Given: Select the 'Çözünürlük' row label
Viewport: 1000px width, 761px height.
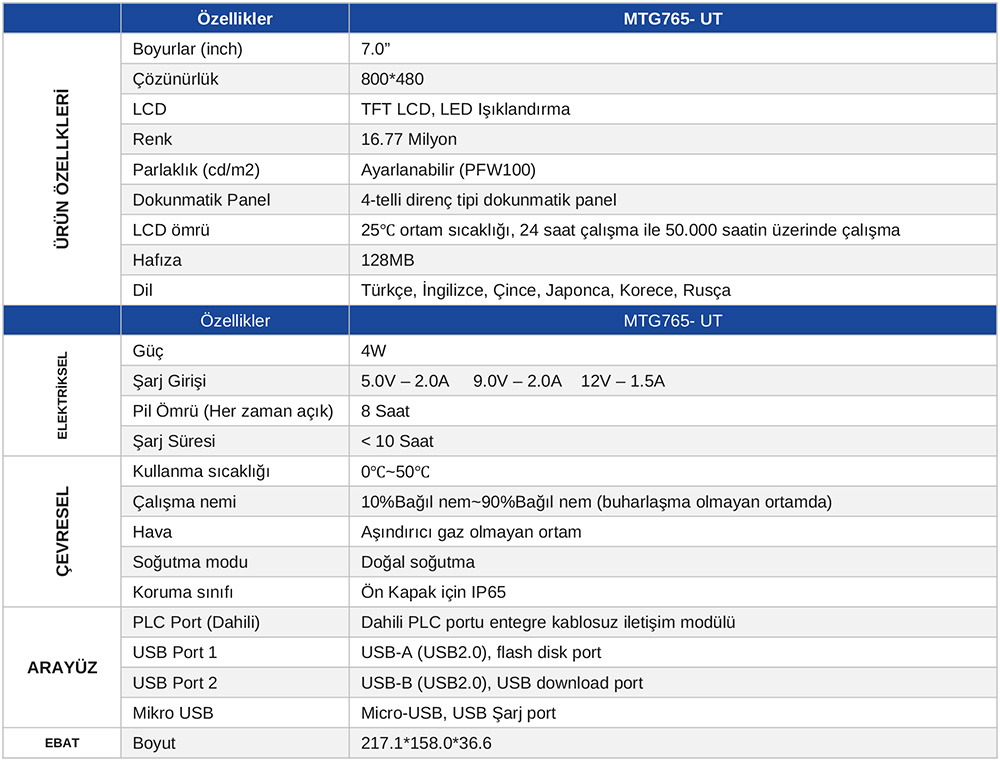Looking at the screenshot, I should 175,79.
